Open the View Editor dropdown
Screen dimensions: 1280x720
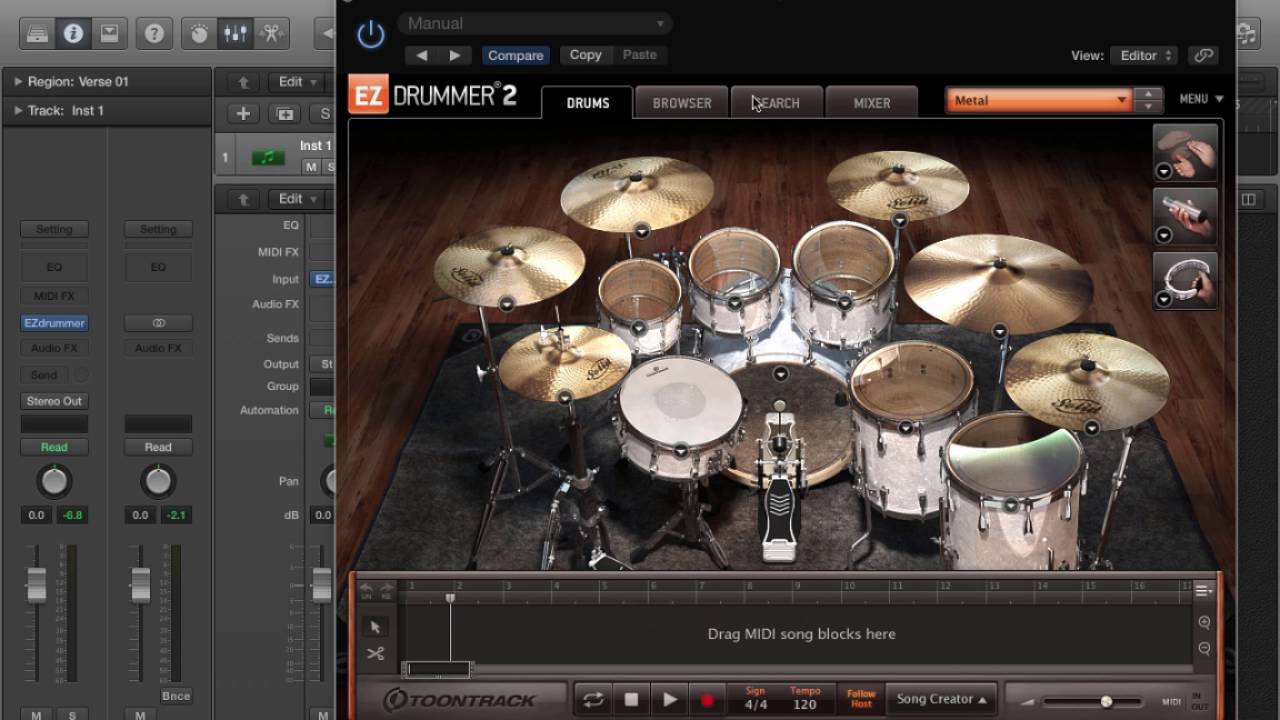pyautogui.click(x=1144, y=55)
